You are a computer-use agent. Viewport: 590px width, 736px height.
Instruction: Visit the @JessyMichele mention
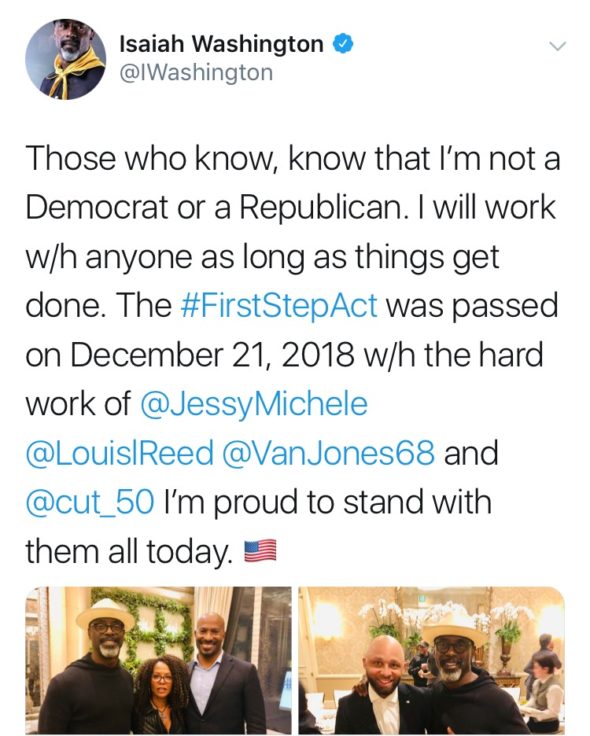click(x=254, y=404)
